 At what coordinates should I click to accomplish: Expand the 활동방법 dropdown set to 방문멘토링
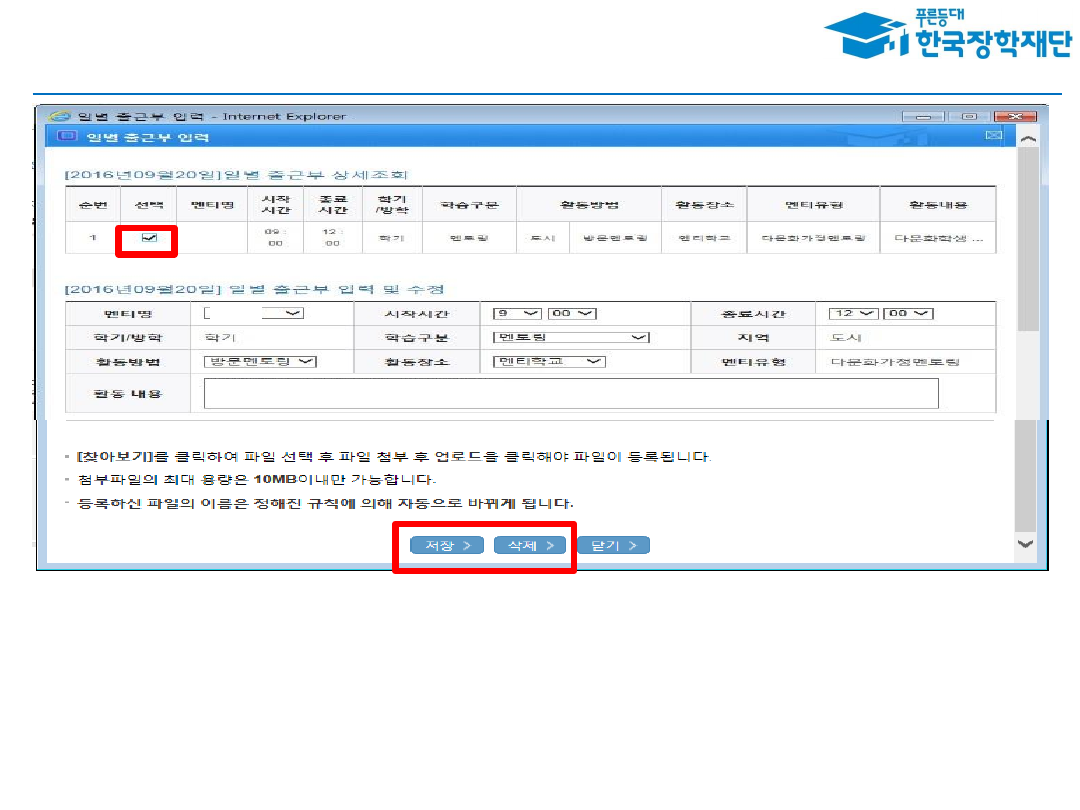click(x=260, y=361)
